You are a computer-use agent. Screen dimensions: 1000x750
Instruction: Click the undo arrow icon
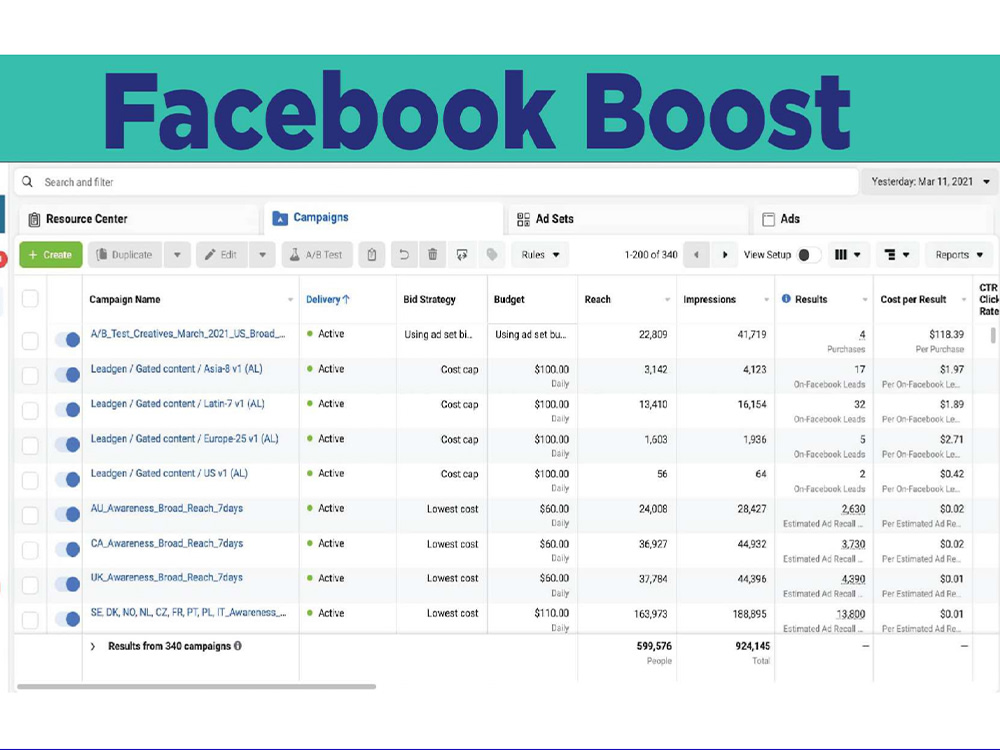click(404, 254)
